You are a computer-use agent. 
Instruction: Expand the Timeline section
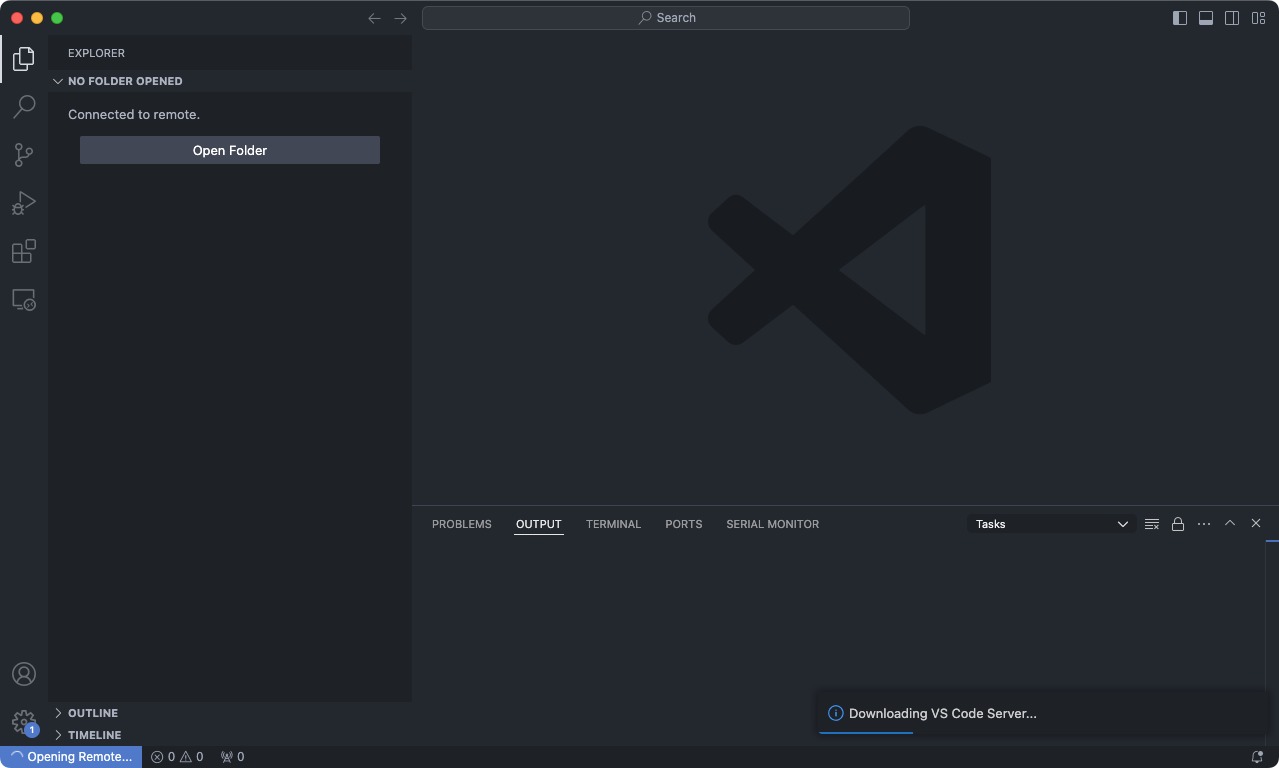pyautogui.click(x=230, y=735)
